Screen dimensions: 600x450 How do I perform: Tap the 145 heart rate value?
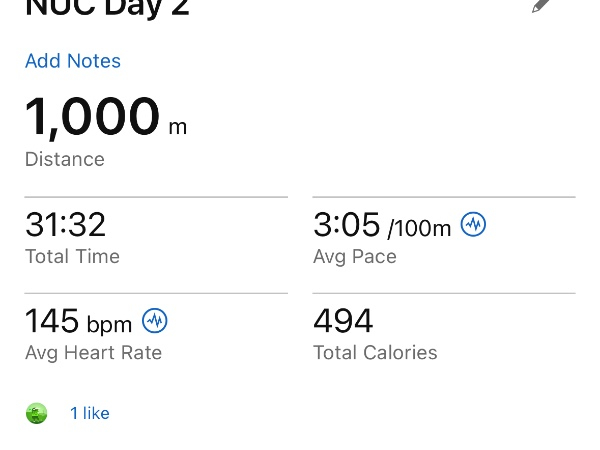click(52, 321)
